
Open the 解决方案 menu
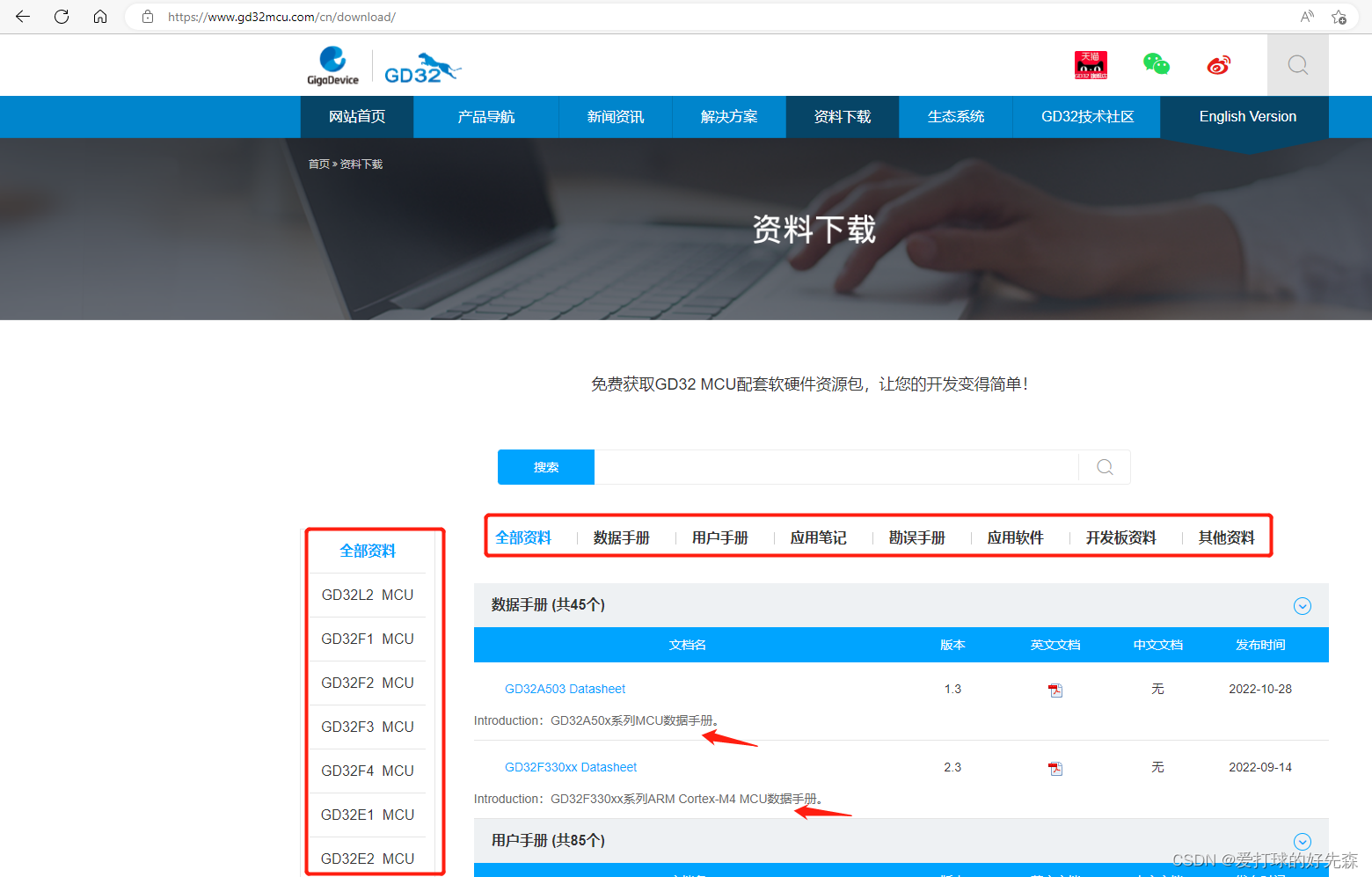(x=729, y=117)
